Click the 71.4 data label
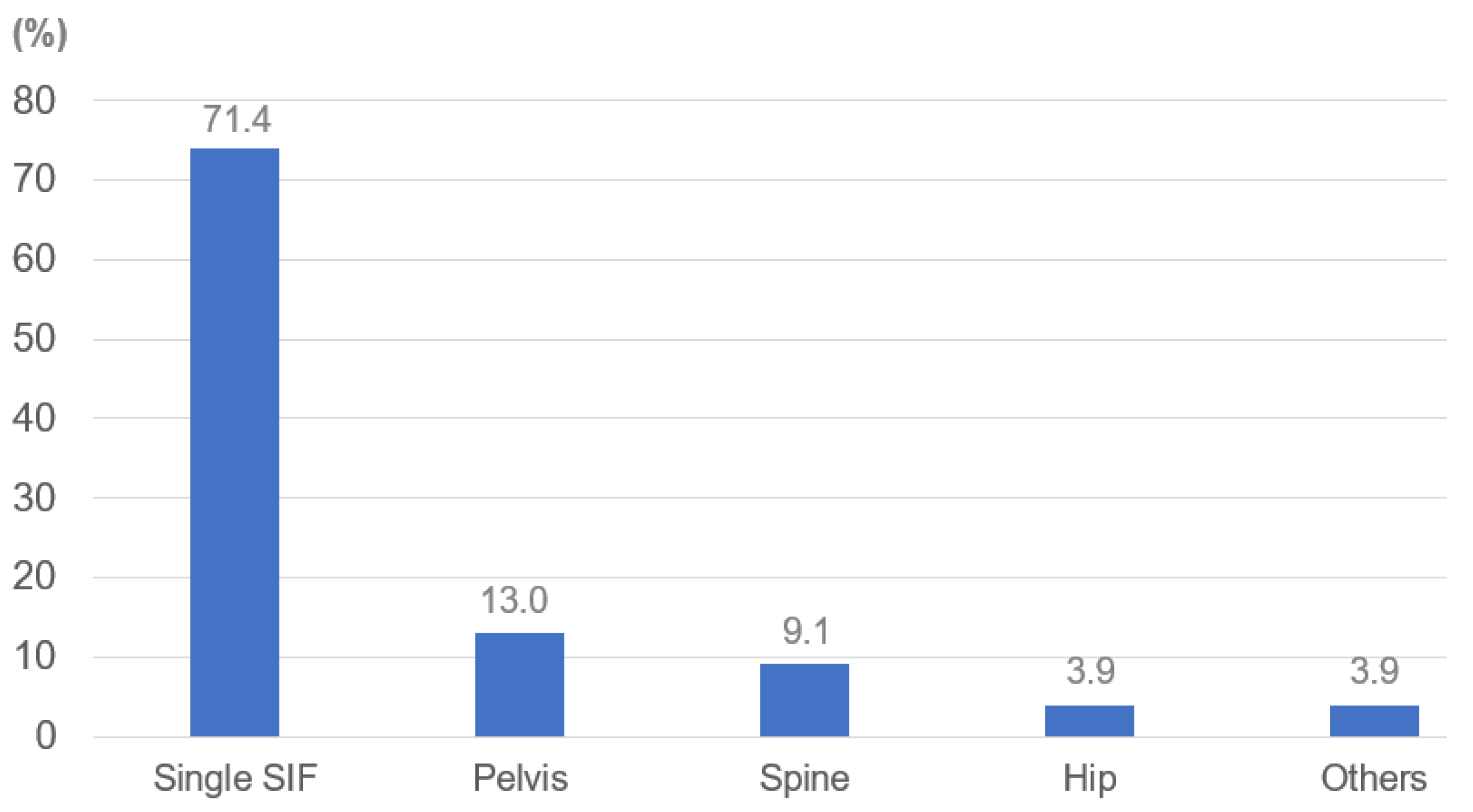The image size is (1473, 812). [x=237, y=120]
